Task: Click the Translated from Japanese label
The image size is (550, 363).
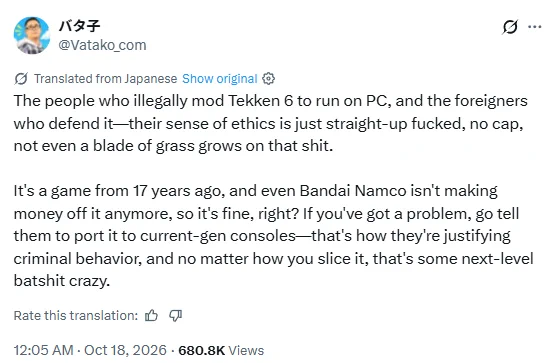Action: pos(106,79)
